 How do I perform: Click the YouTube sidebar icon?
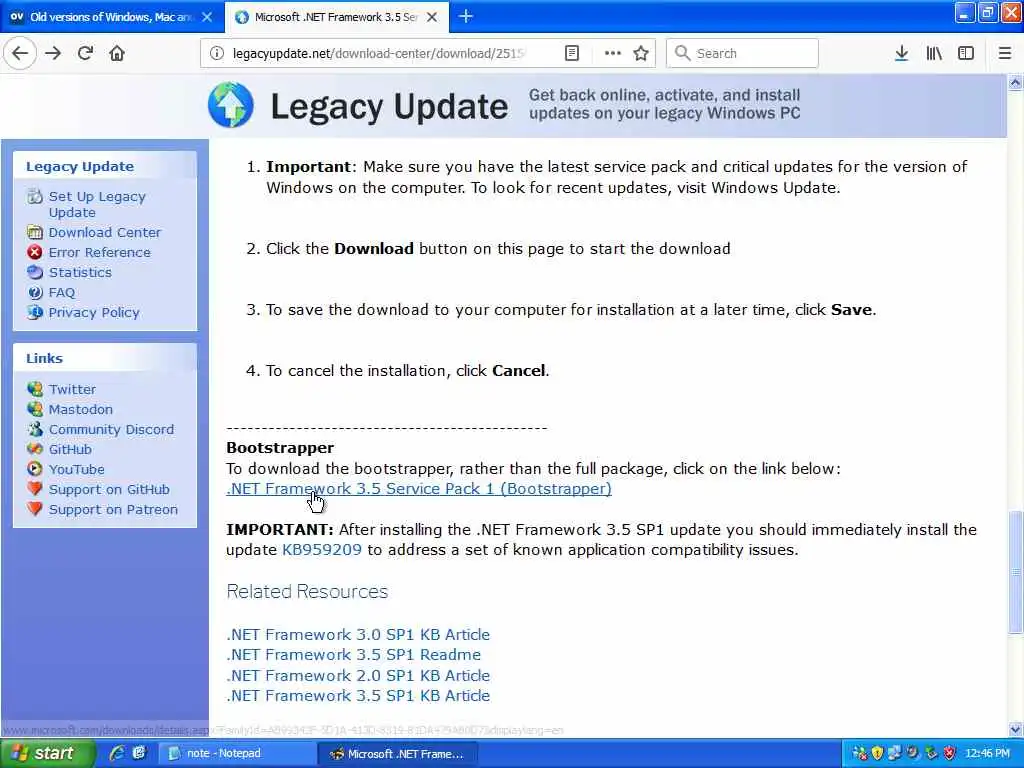35,469
